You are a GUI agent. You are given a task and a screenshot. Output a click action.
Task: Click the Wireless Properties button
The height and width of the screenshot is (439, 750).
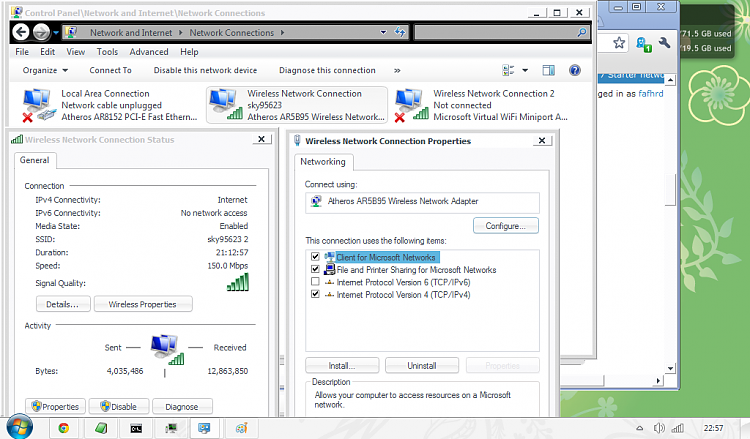click(143, 304)
